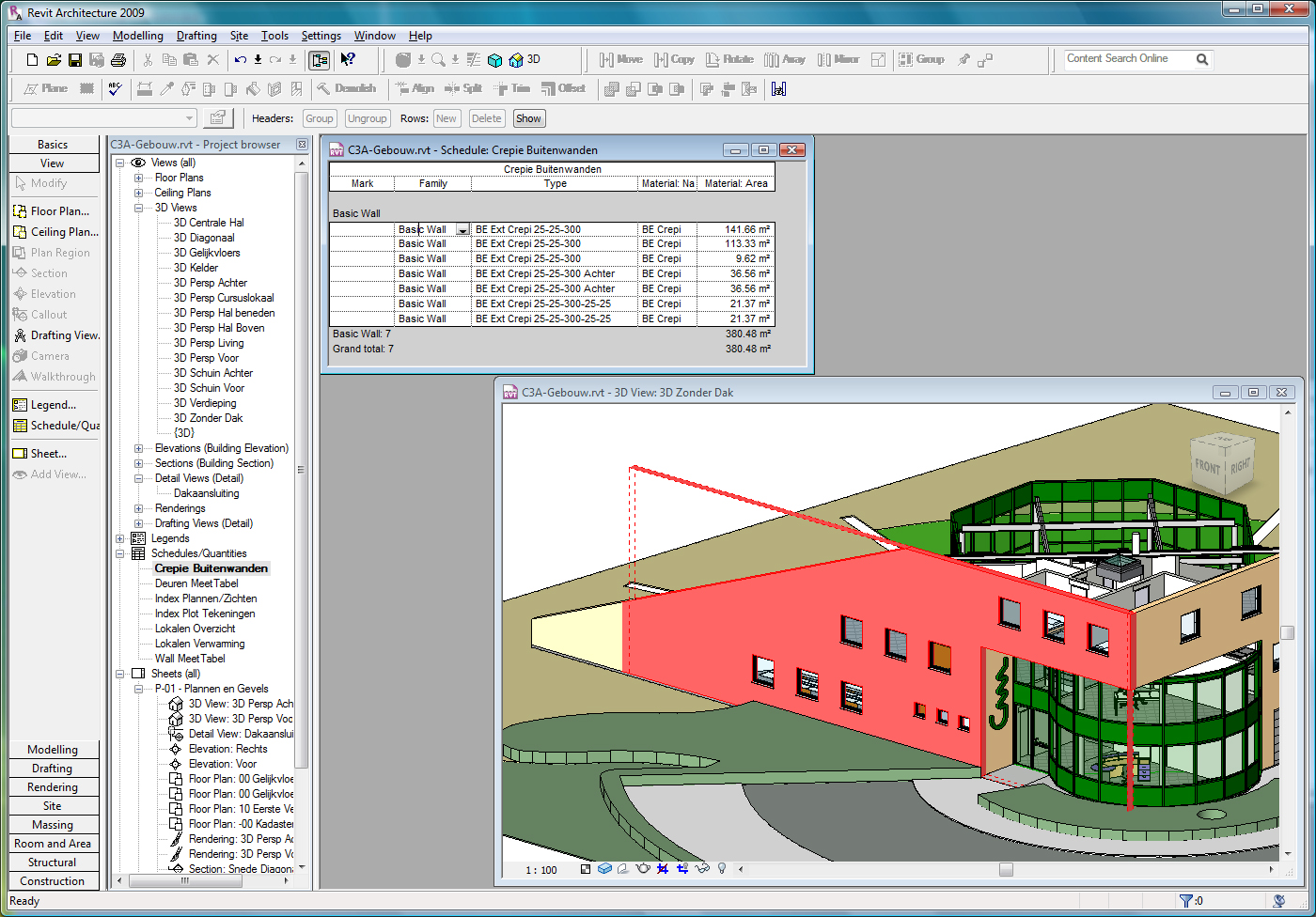Viewport: 1316px width, 917px height.
Task: Click the What's This help cursor icon
Action: 348,60
